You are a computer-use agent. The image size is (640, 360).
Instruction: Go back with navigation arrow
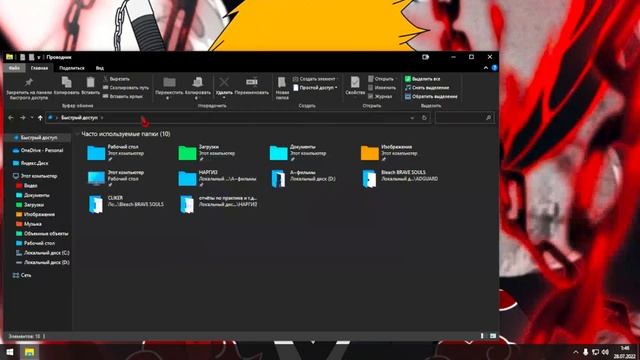click(11, 118)
